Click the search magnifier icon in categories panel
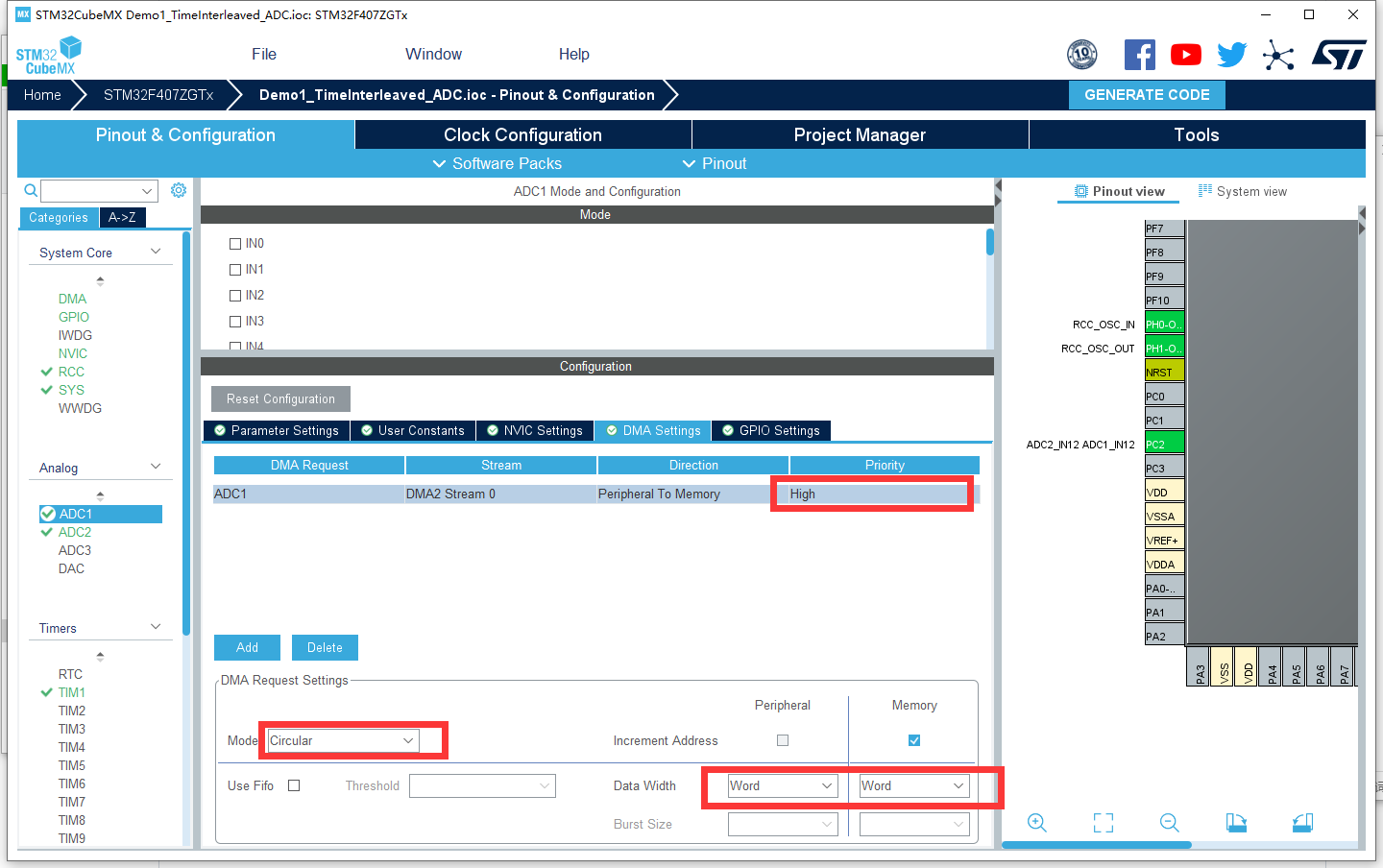Screen dimensions: 1383x868 tap(31, 190)
